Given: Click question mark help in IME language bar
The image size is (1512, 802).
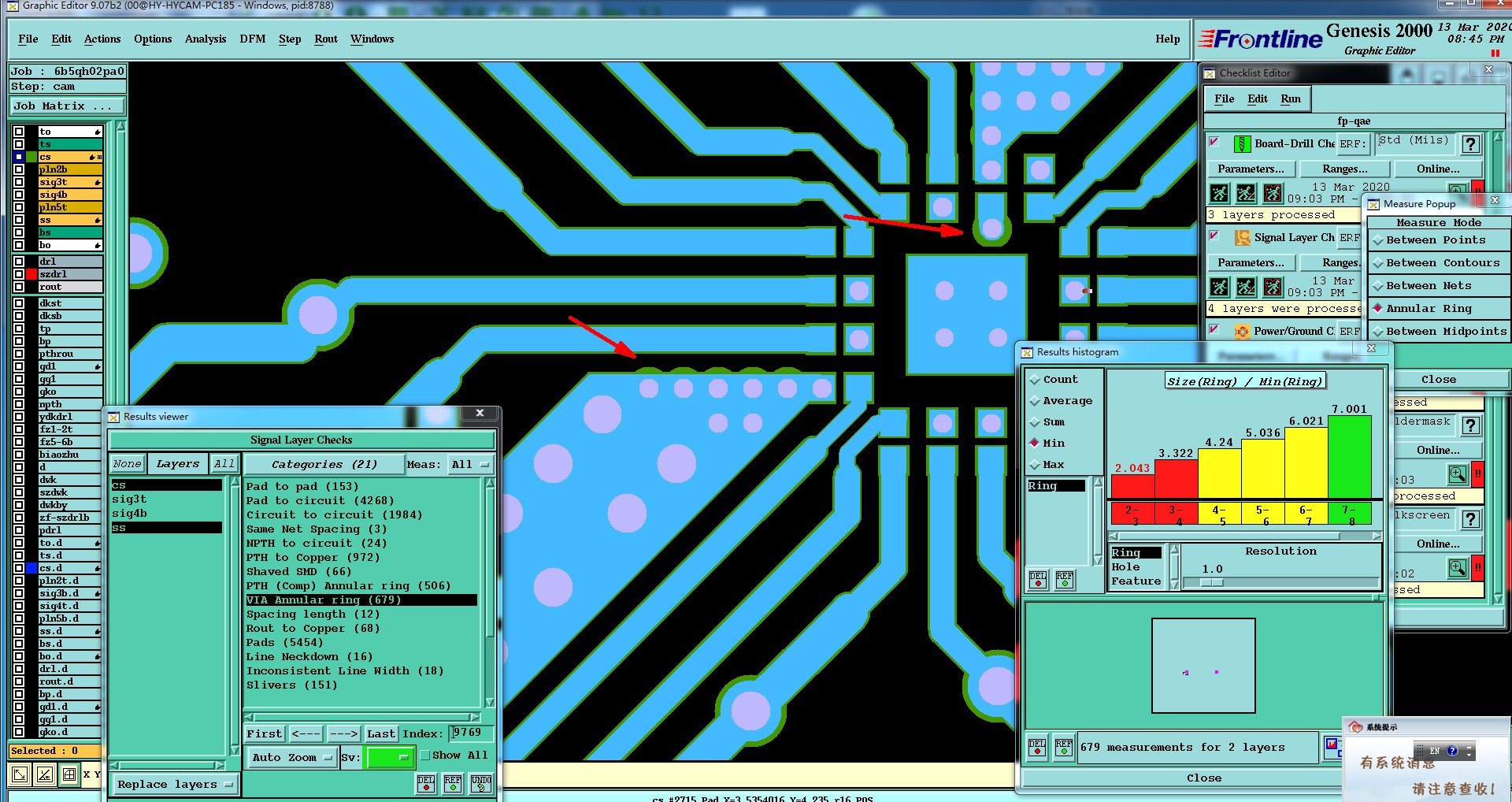Looking at the screenshot, I should [1452, 751].
